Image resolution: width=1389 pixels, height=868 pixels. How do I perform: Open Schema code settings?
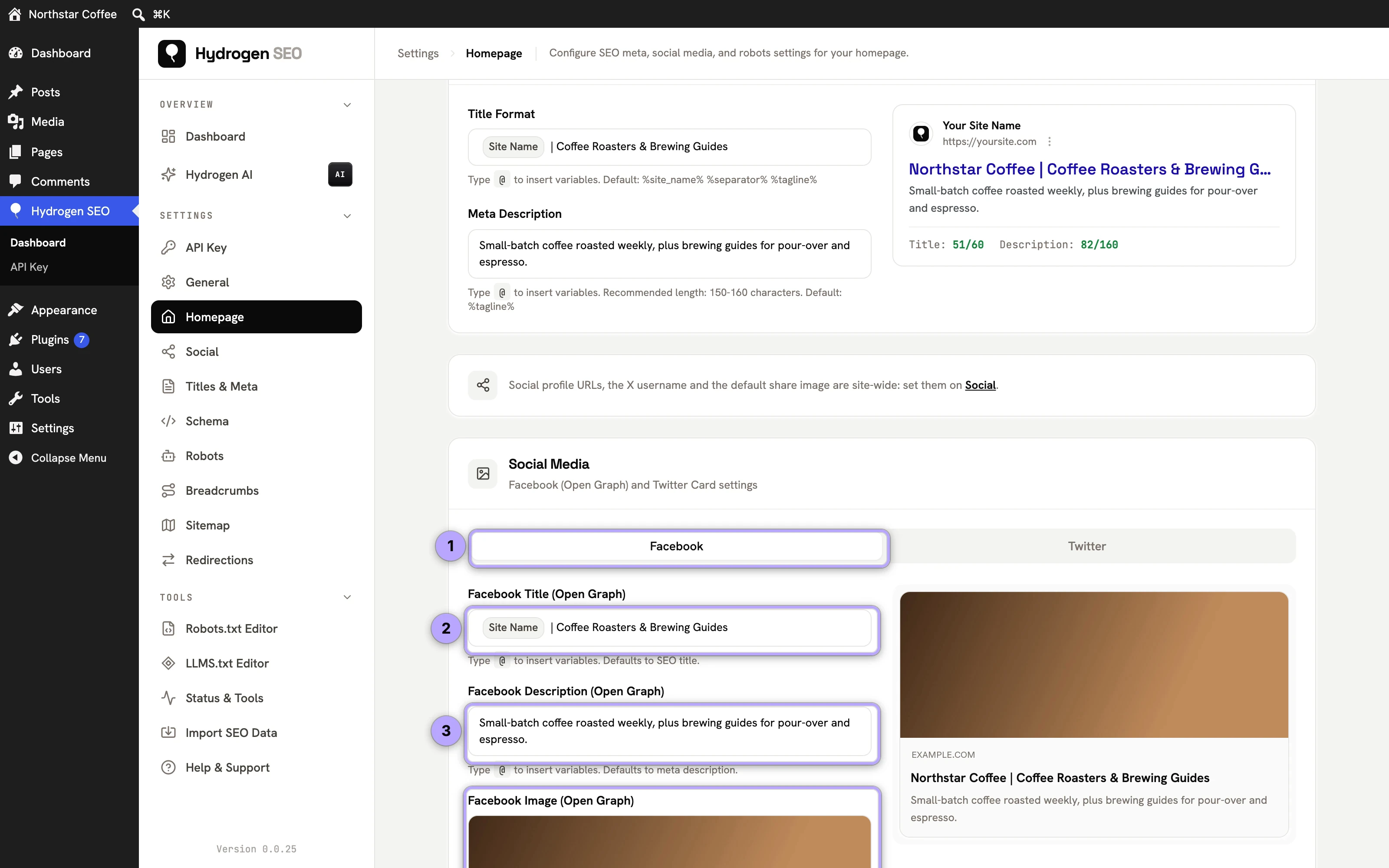[x=256, y=421]
